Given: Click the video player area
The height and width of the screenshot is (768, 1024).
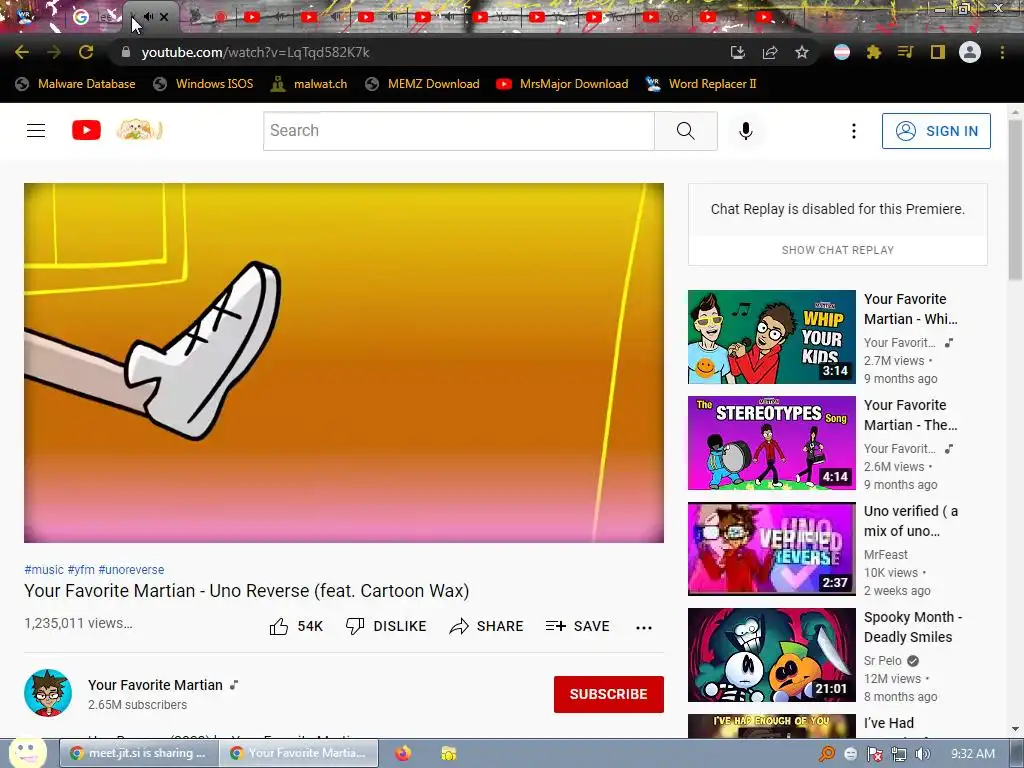Looking at the screenshot, I should click(344, 362).
